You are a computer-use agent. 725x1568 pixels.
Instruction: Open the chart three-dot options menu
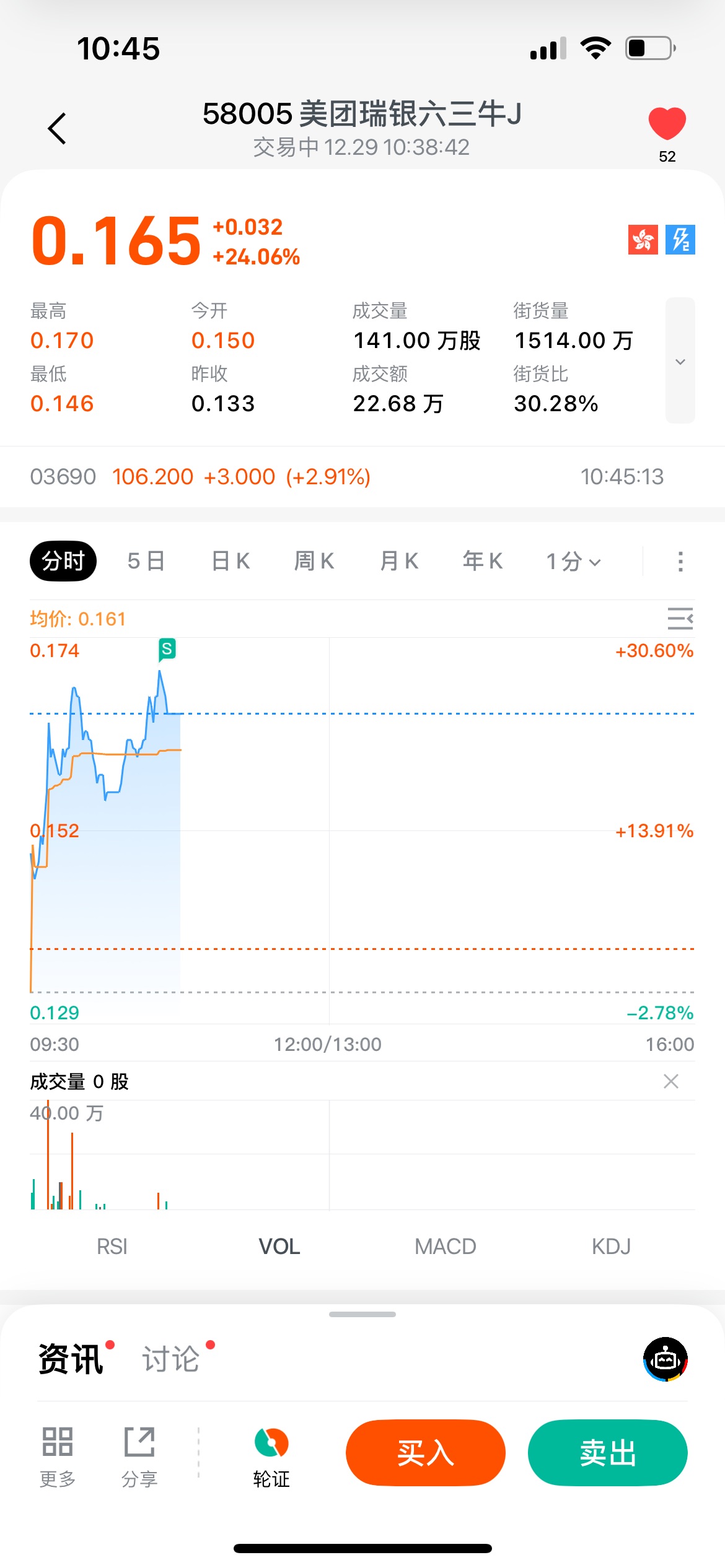680,561
